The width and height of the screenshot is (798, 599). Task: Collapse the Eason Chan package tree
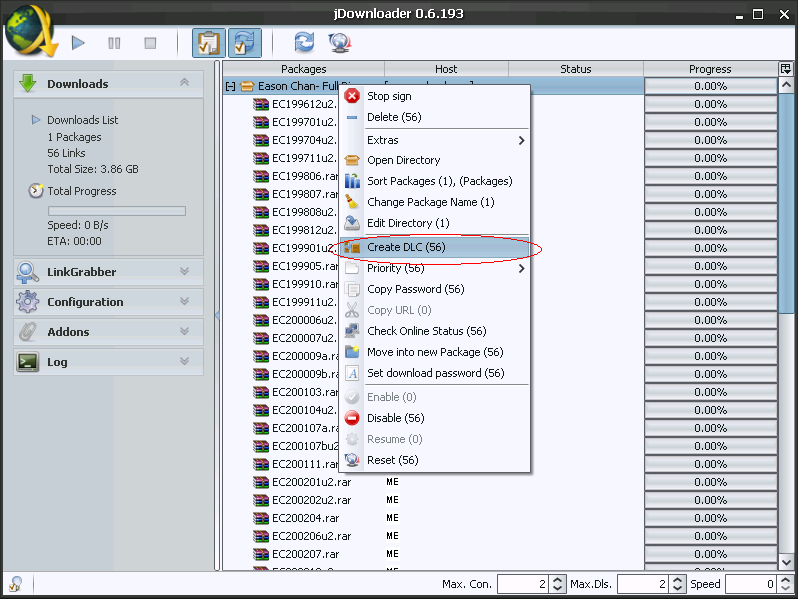[231, 87]
